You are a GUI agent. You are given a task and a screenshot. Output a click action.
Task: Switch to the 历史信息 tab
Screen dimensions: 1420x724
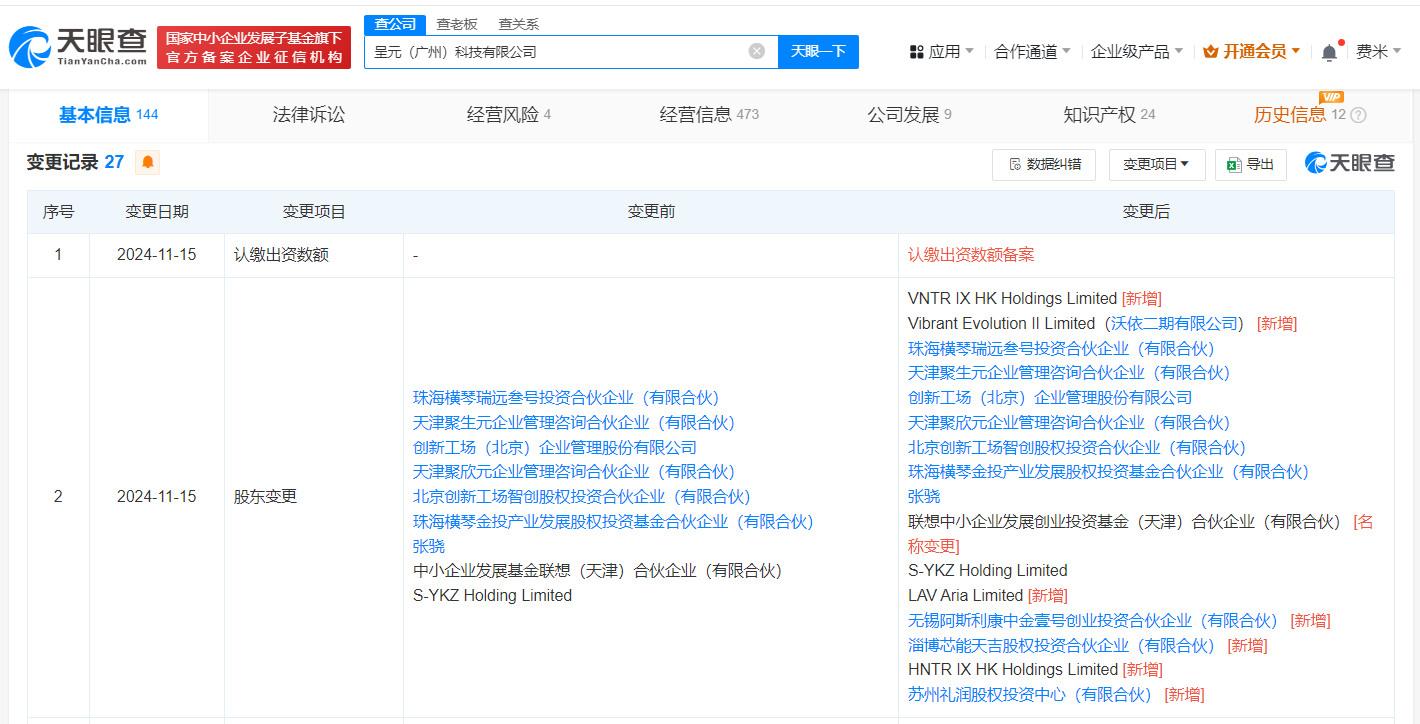coord(1300,115)
